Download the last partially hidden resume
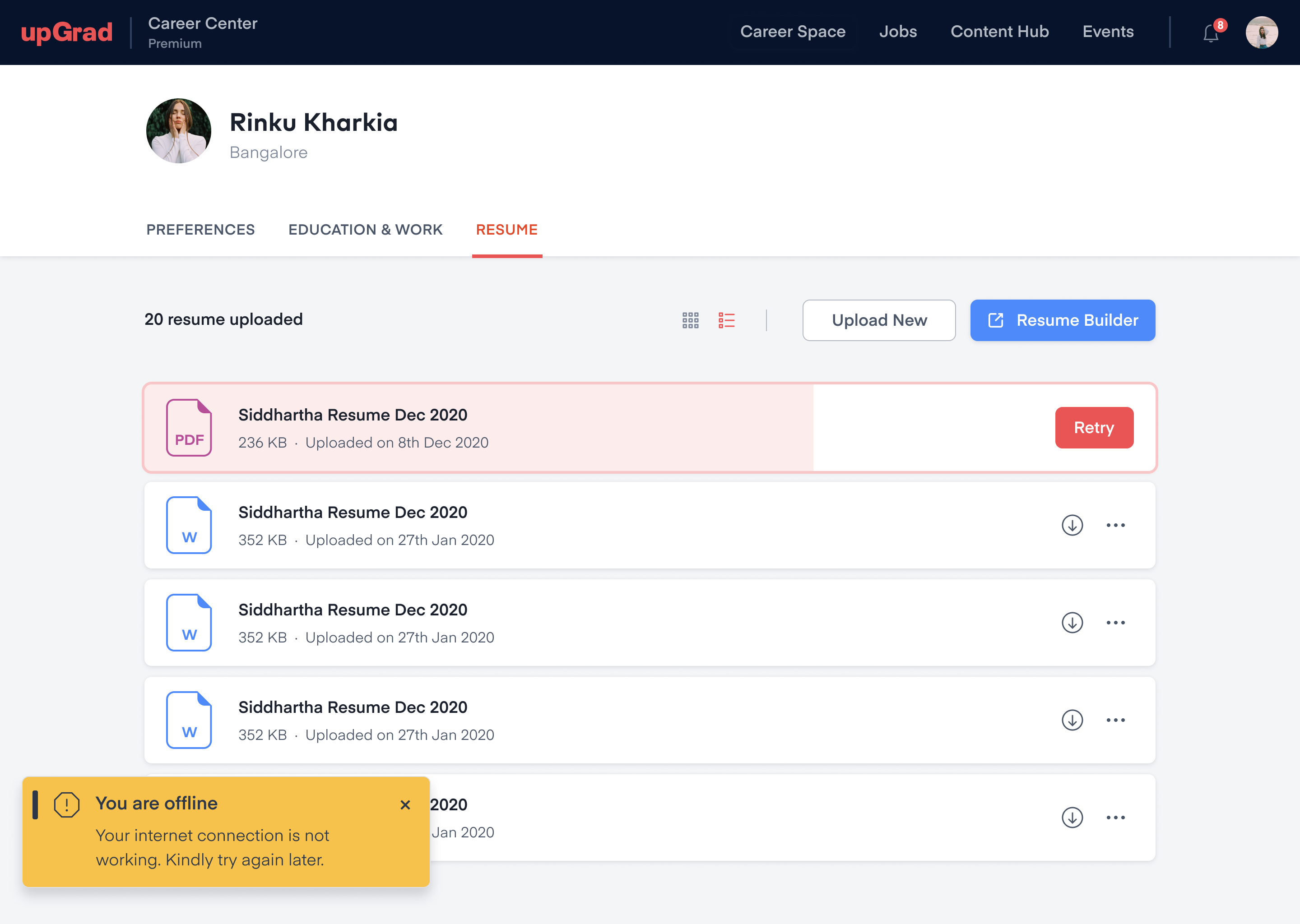This screenshot has width=1300, height=924. tap(1072, 817)
